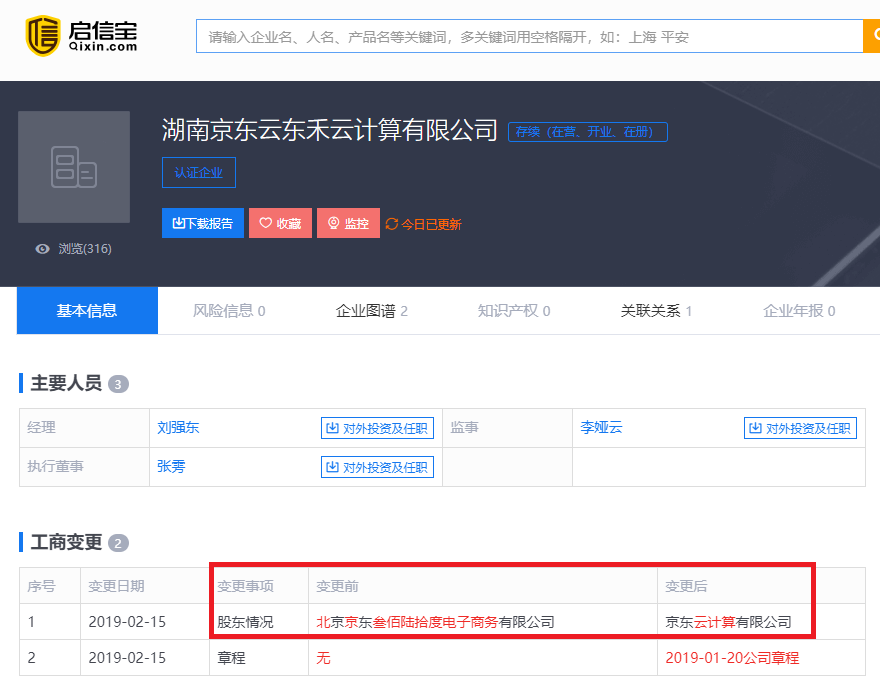Download the company report via 下载报告
Viewport: 880px width, 690px height.
[203, 223]
